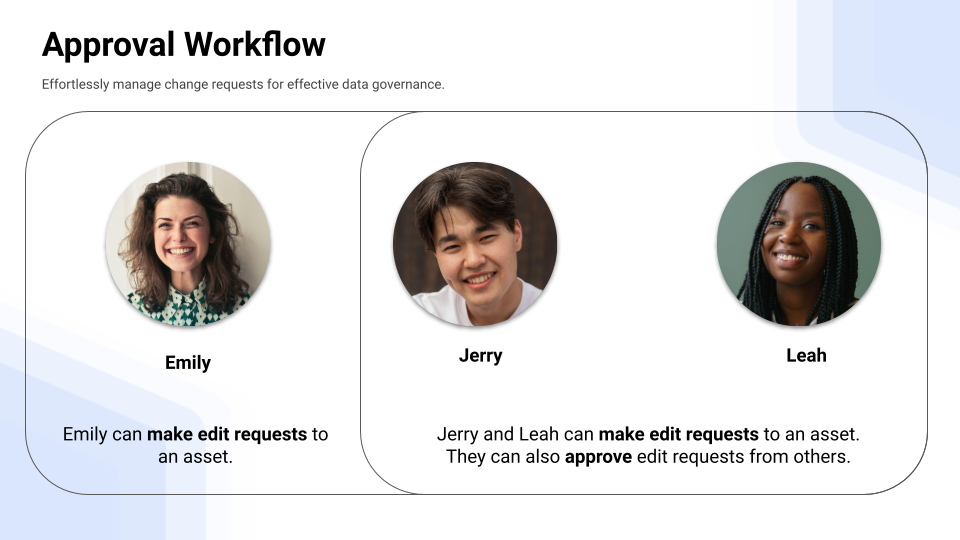Click the Approval Workflow title
The height and width of the screenshot is (540, 960).
(183, 45)
